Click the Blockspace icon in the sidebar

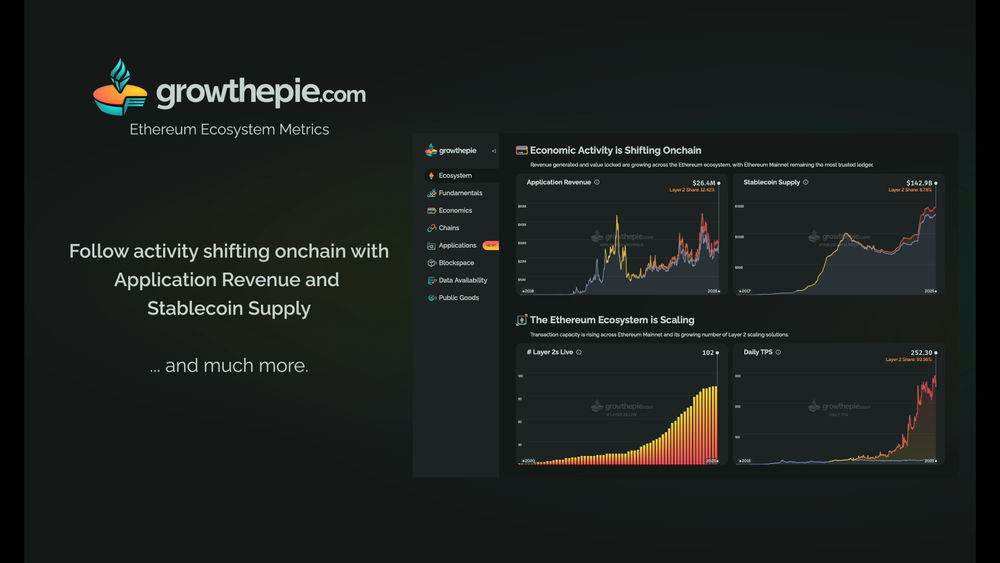(432, 263)
